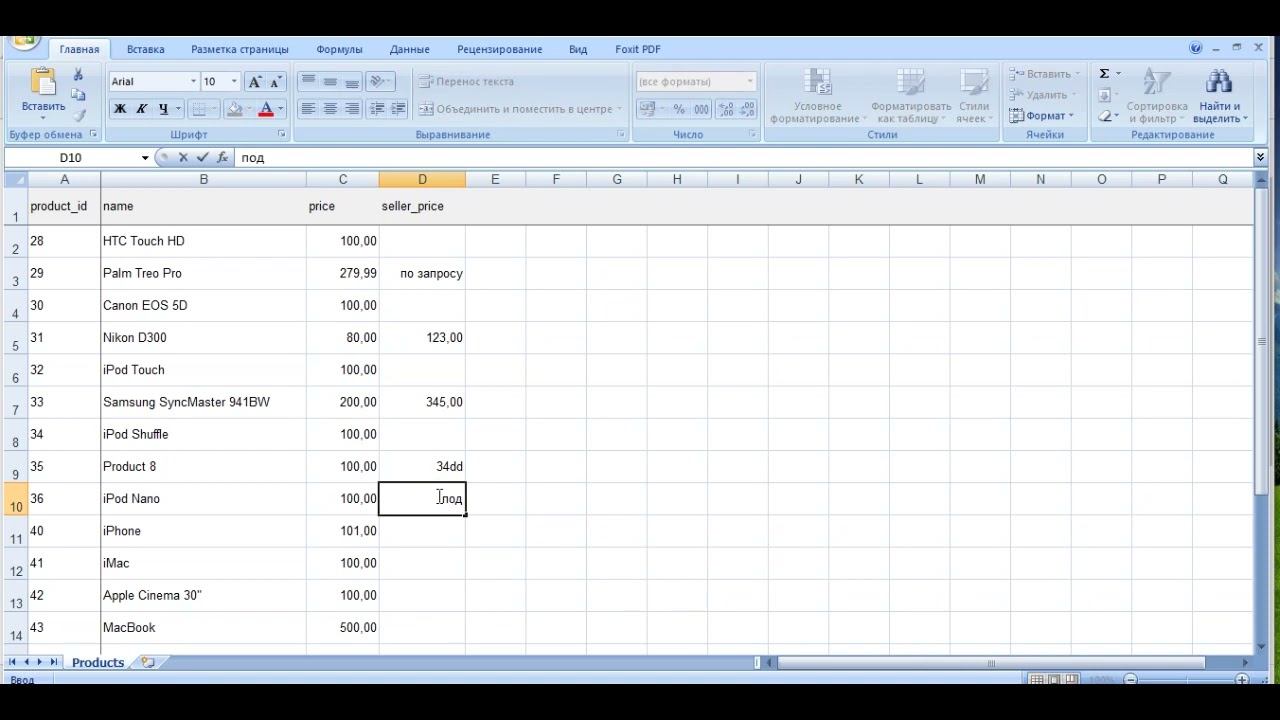This screenshot has height=720, width=1280.
Task: Open the Данные ribbon tab
Action: click(x=410, y=49)
